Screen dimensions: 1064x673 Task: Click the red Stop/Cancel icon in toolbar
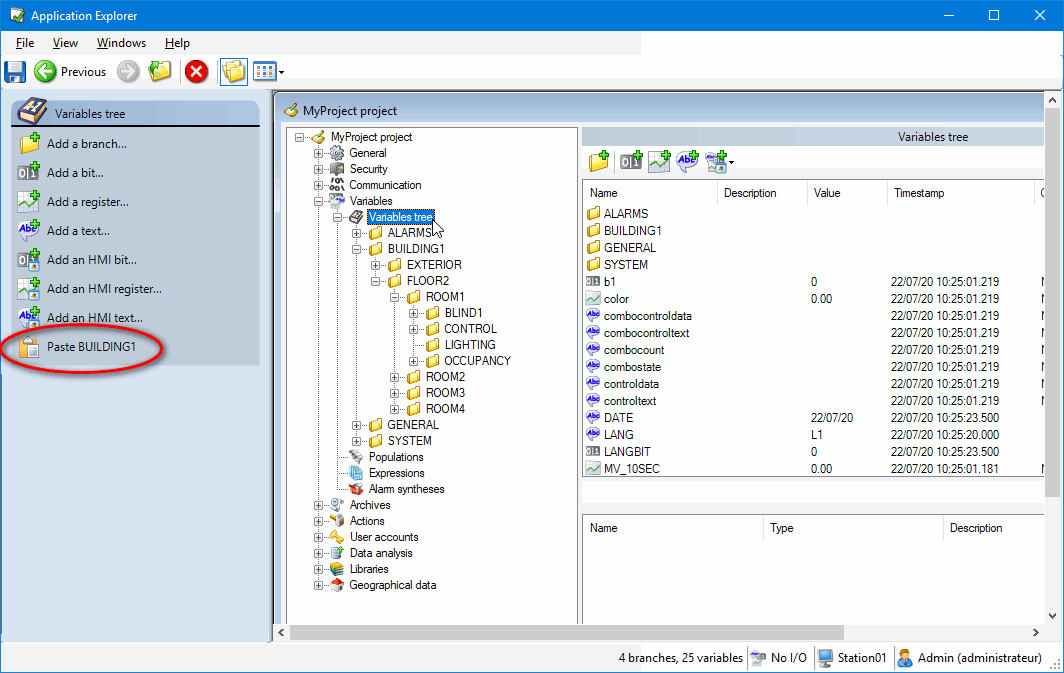tap(196, 71)
